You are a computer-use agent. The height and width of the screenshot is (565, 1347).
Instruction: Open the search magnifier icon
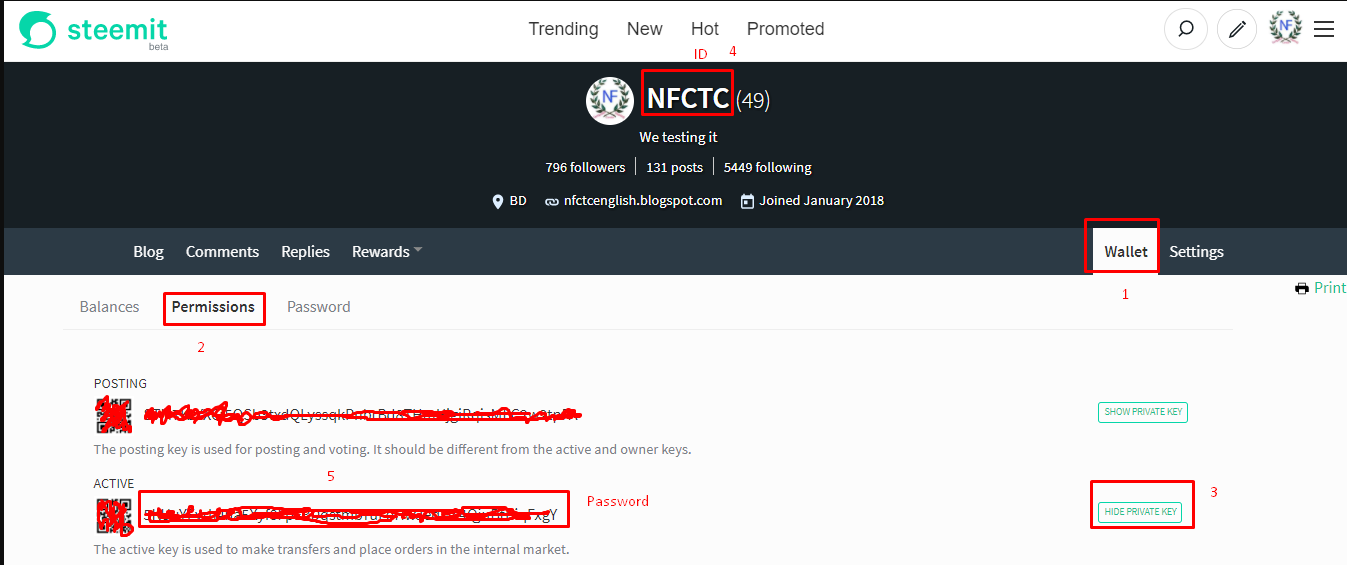click(1186, 30)
